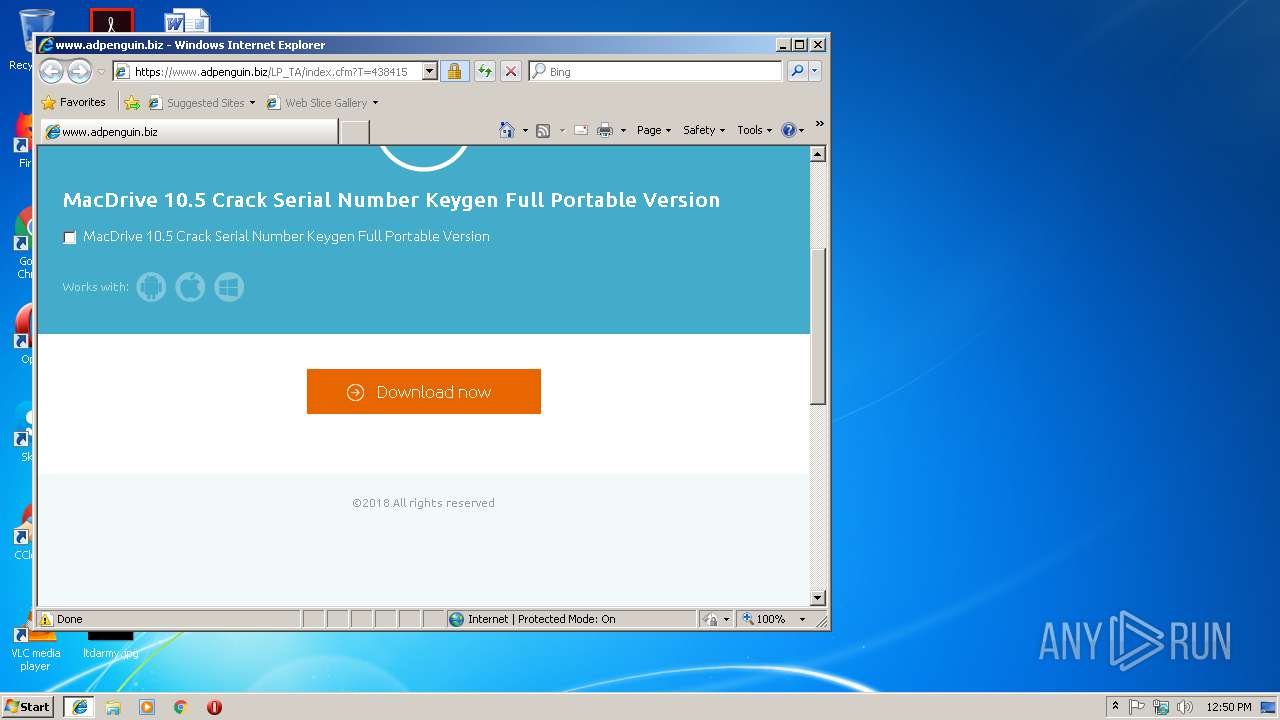Open the Safety menu
Screen dimensions: 1280x720
(x=704, y=130)
